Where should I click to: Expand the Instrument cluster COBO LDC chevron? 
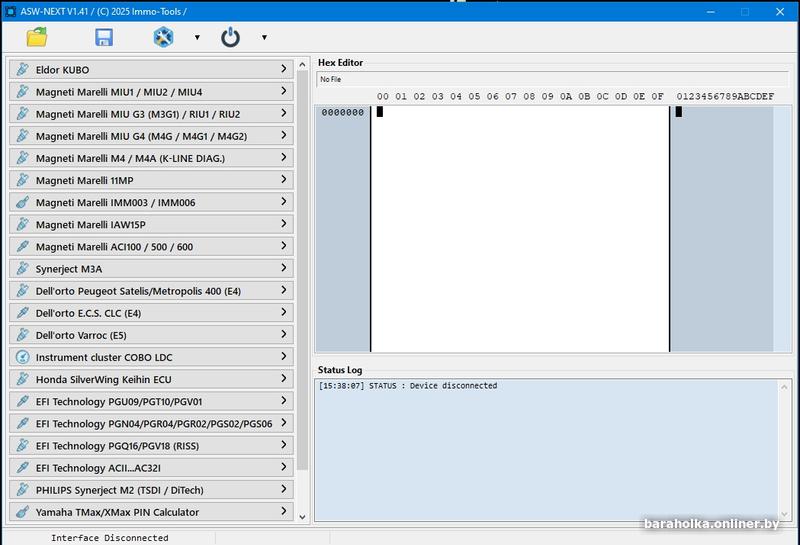point(284,356)
